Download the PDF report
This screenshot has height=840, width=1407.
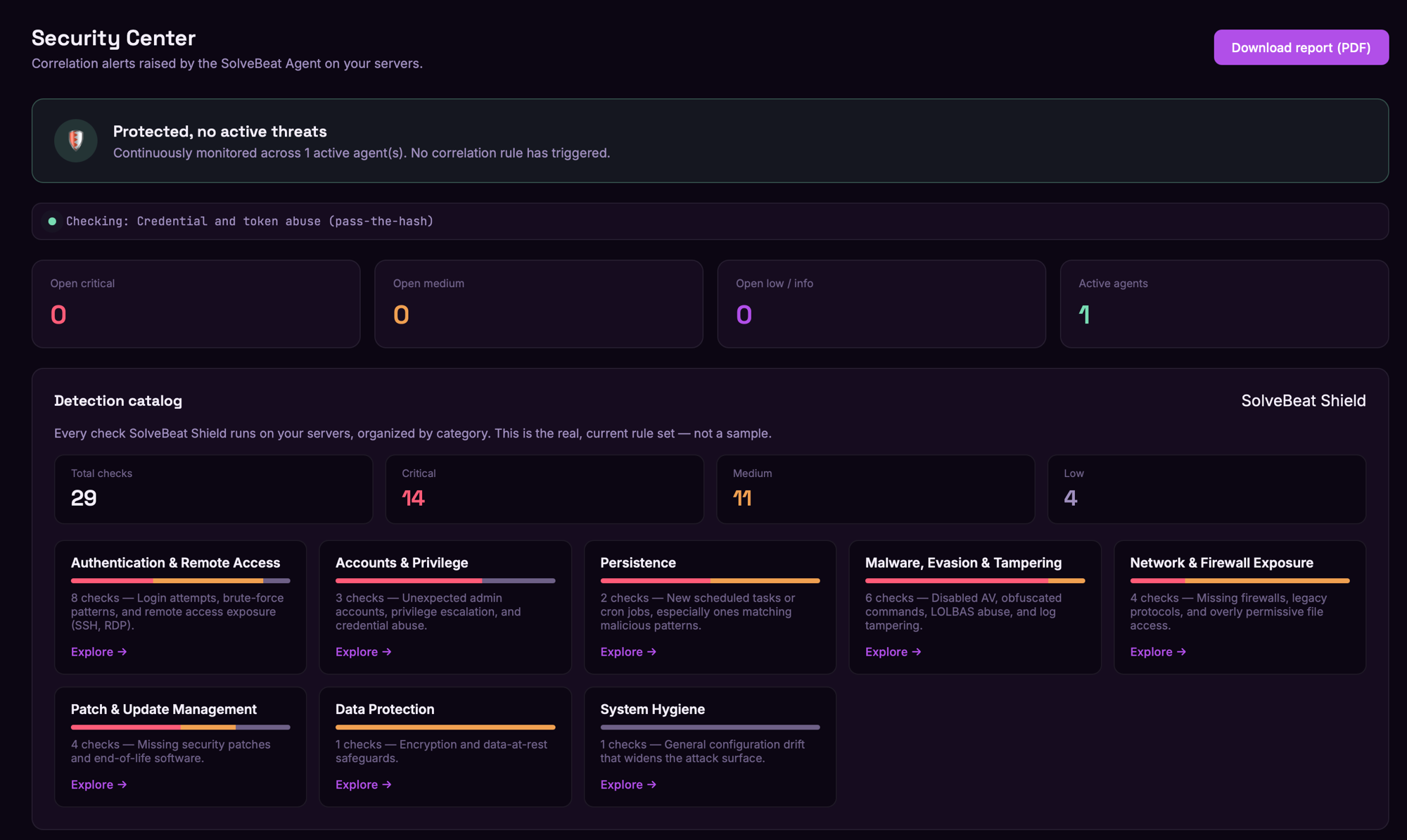pyautogui.click(x=1301, y=47)
